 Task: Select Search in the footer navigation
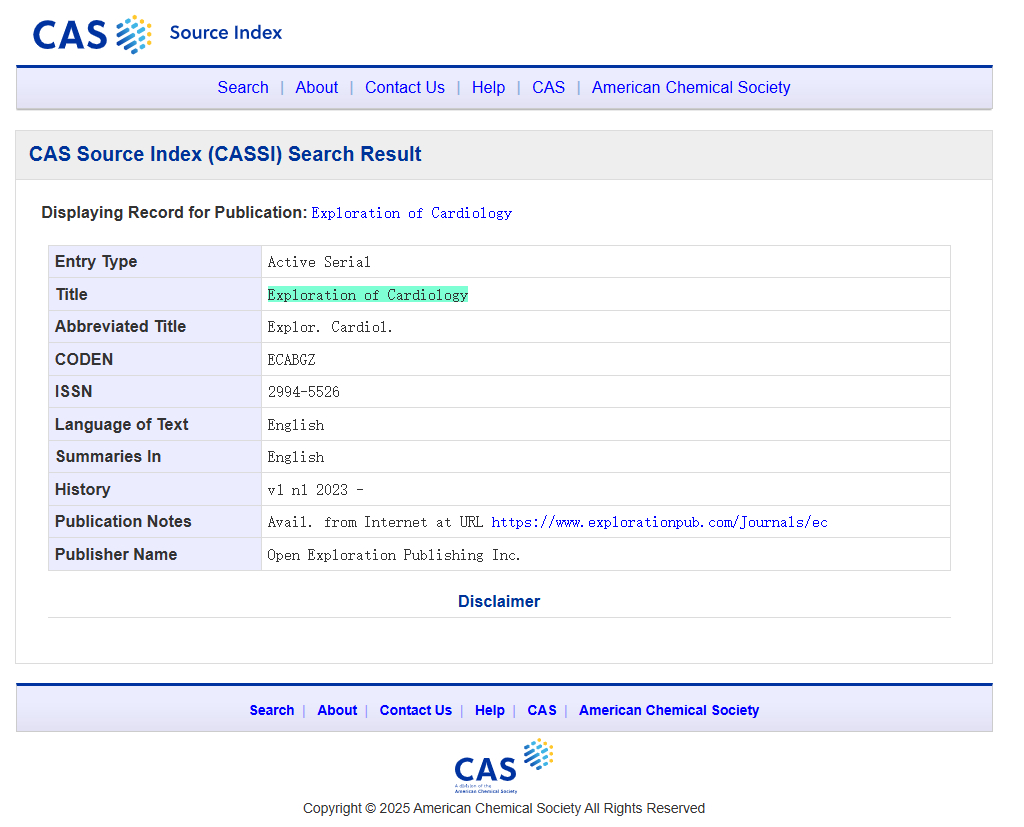point(271,711)
